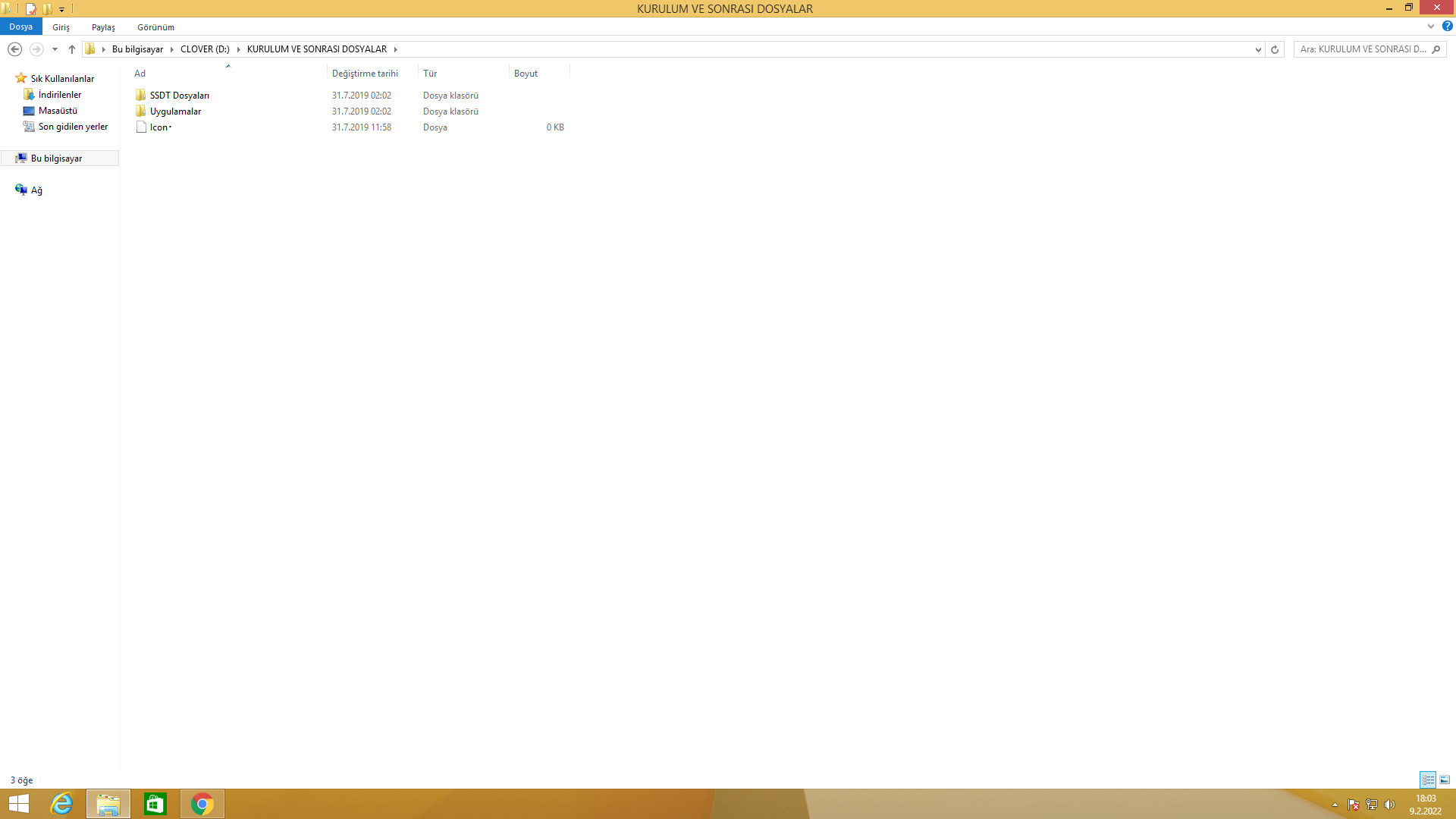
Task: Switch to the Görünüm ribbon tab
Action: 155,27
